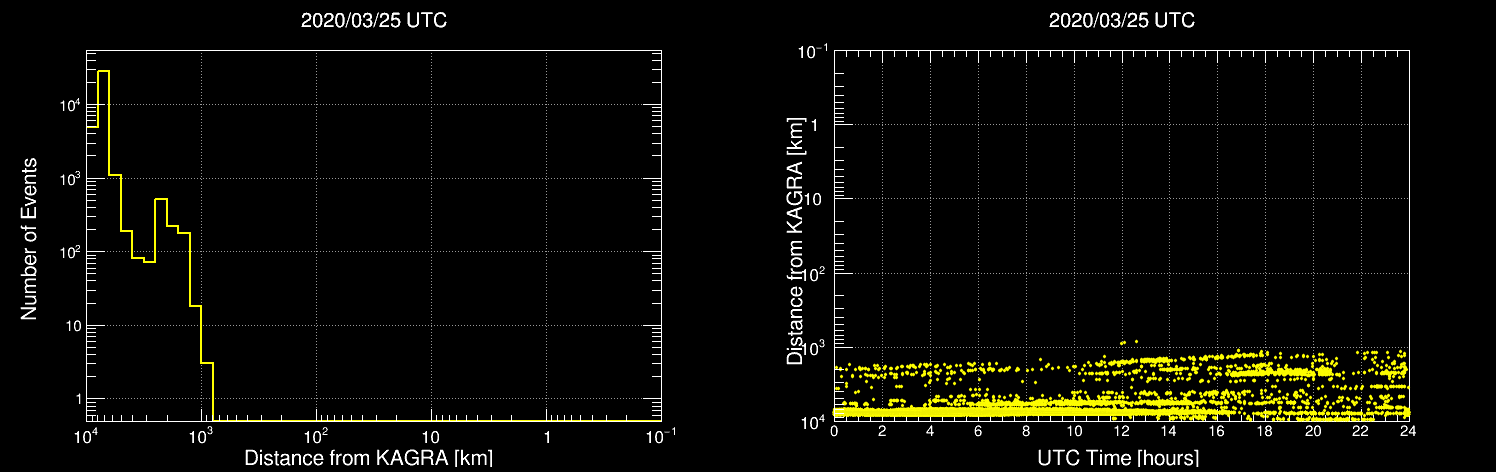
Task: Click the 14 hour tick on the UTC axis
Action: pos(1170,433)
